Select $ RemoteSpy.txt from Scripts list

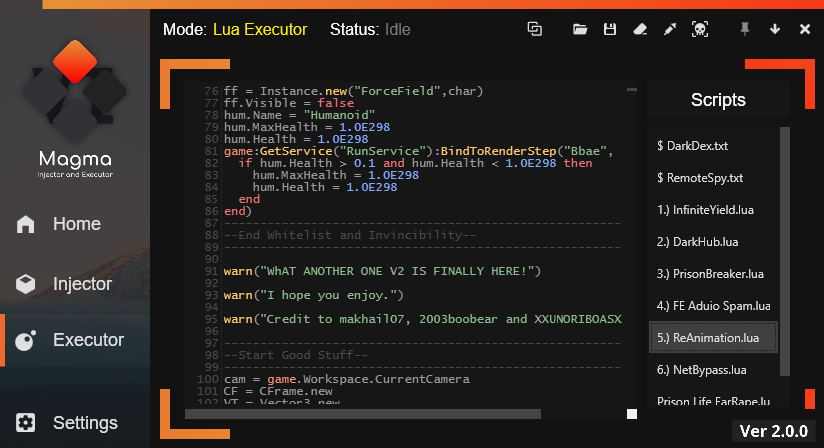coord(700,178)
